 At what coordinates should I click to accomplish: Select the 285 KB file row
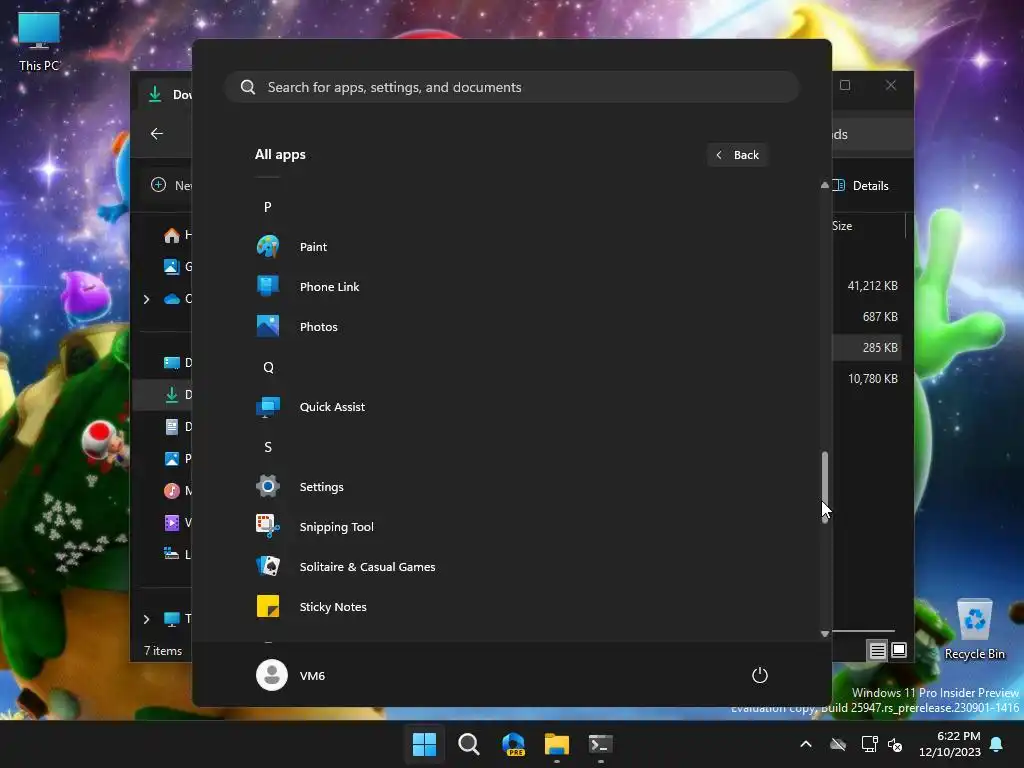[867, 347]
